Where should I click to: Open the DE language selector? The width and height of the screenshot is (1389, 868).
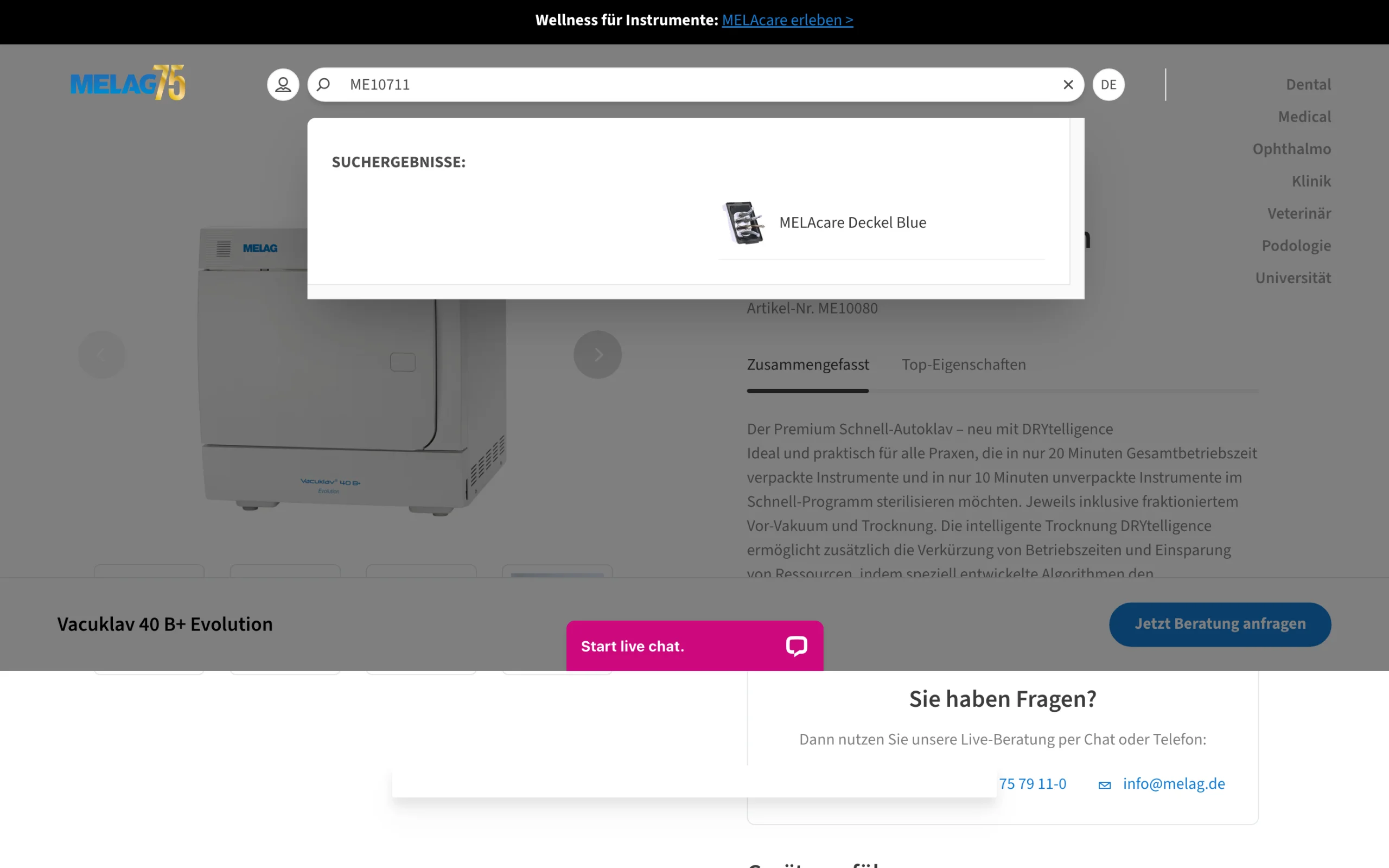pyautogui.click(x=1108, y=85)
